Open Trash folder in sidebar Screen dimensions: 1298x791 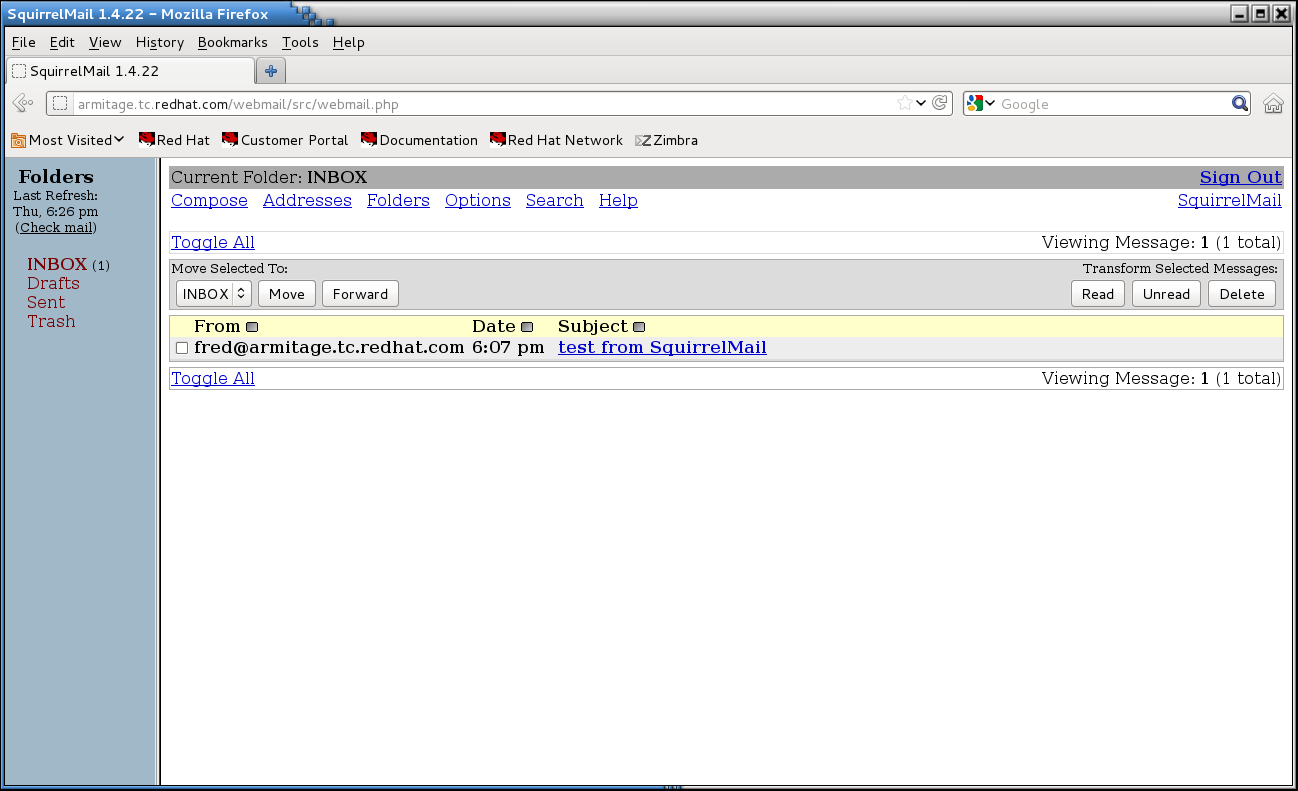click(51, 321)
